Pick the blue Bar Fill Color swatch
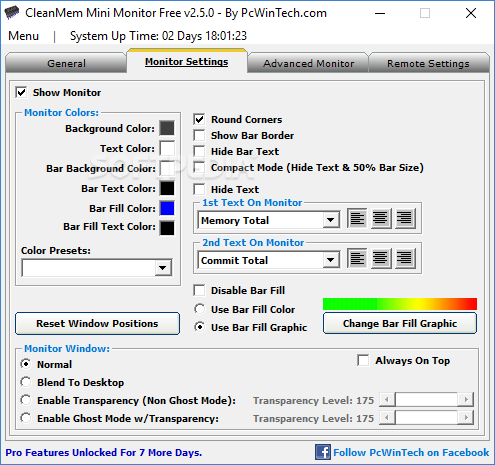 (167, 208)
